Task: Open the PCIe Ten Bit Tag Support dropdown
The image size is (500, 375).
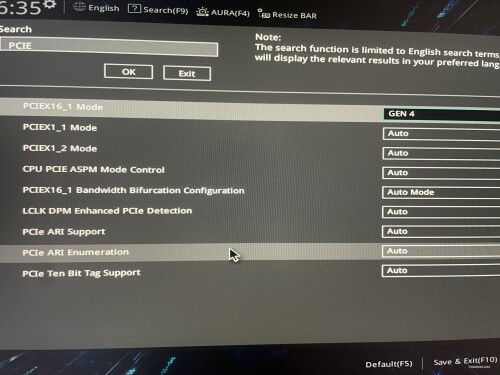Action: pyautogui.click(x=441, y=271)
